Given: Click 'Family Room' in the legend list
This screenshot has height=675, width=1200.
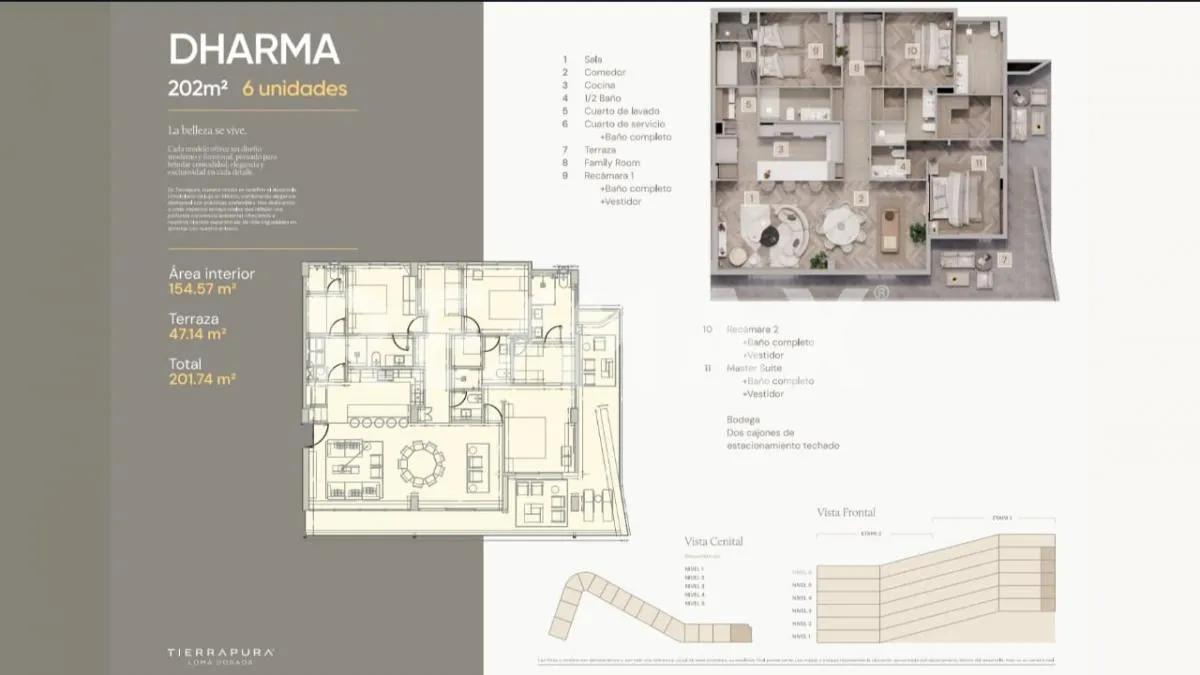Looking at the screenshot, I should point(612,162).
